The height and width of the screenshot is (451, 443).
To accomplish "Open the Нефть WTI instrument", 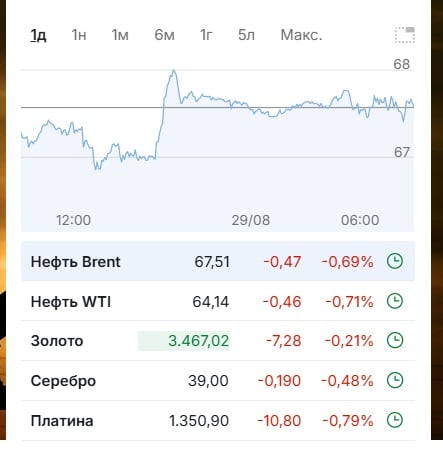I will [71, 302].
